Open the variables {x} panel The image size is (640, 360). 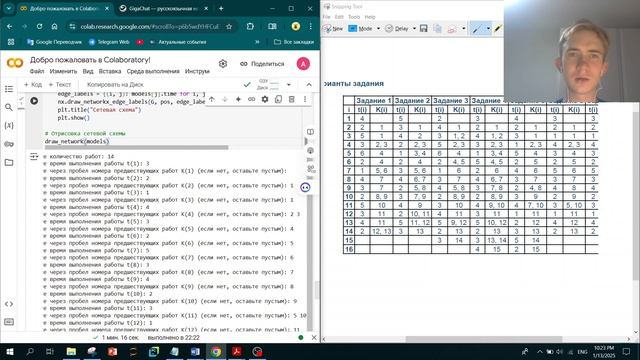pos(9,126)
